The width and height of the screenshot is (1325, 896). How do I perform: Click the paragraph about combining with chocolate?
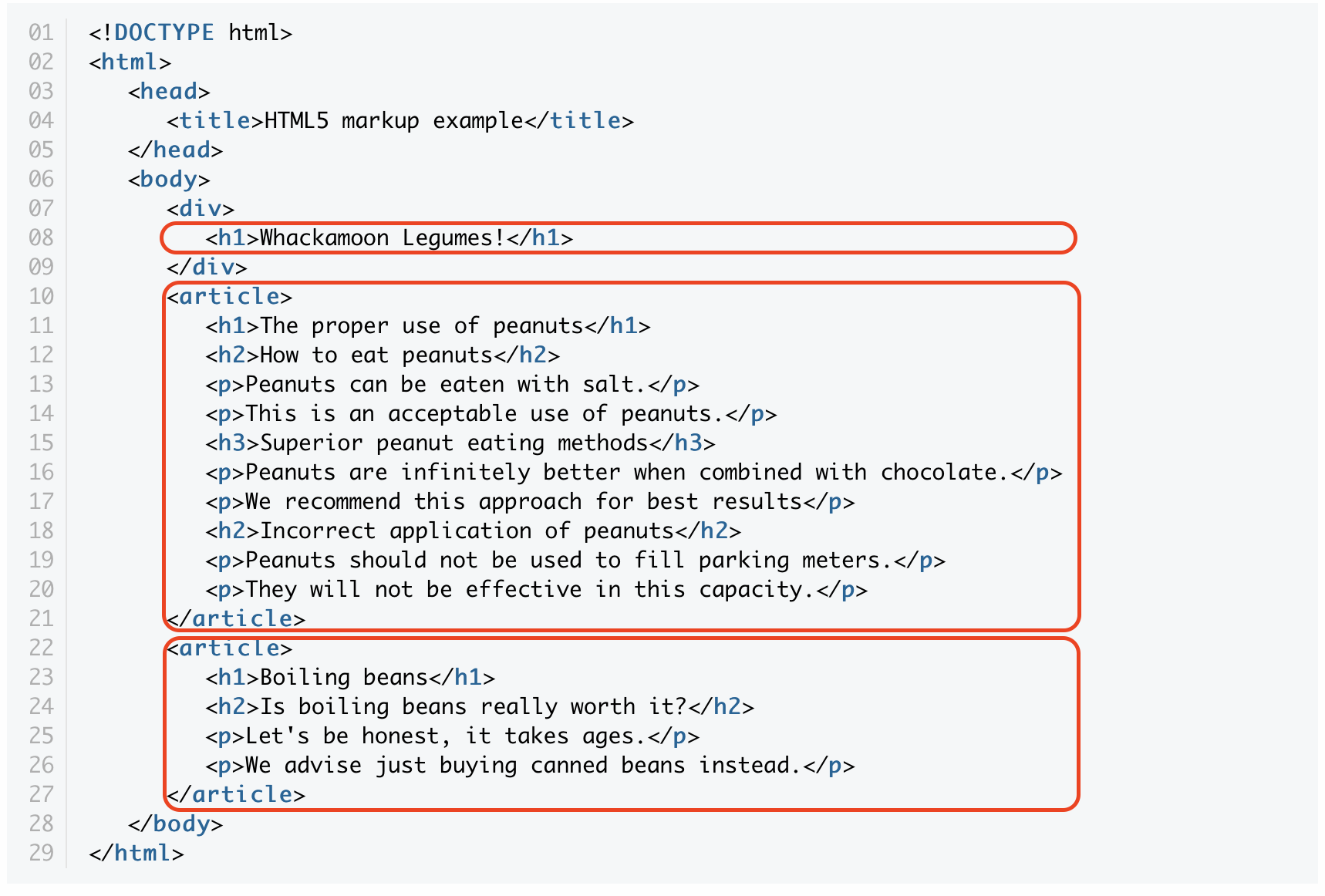(x=634, y=472)
